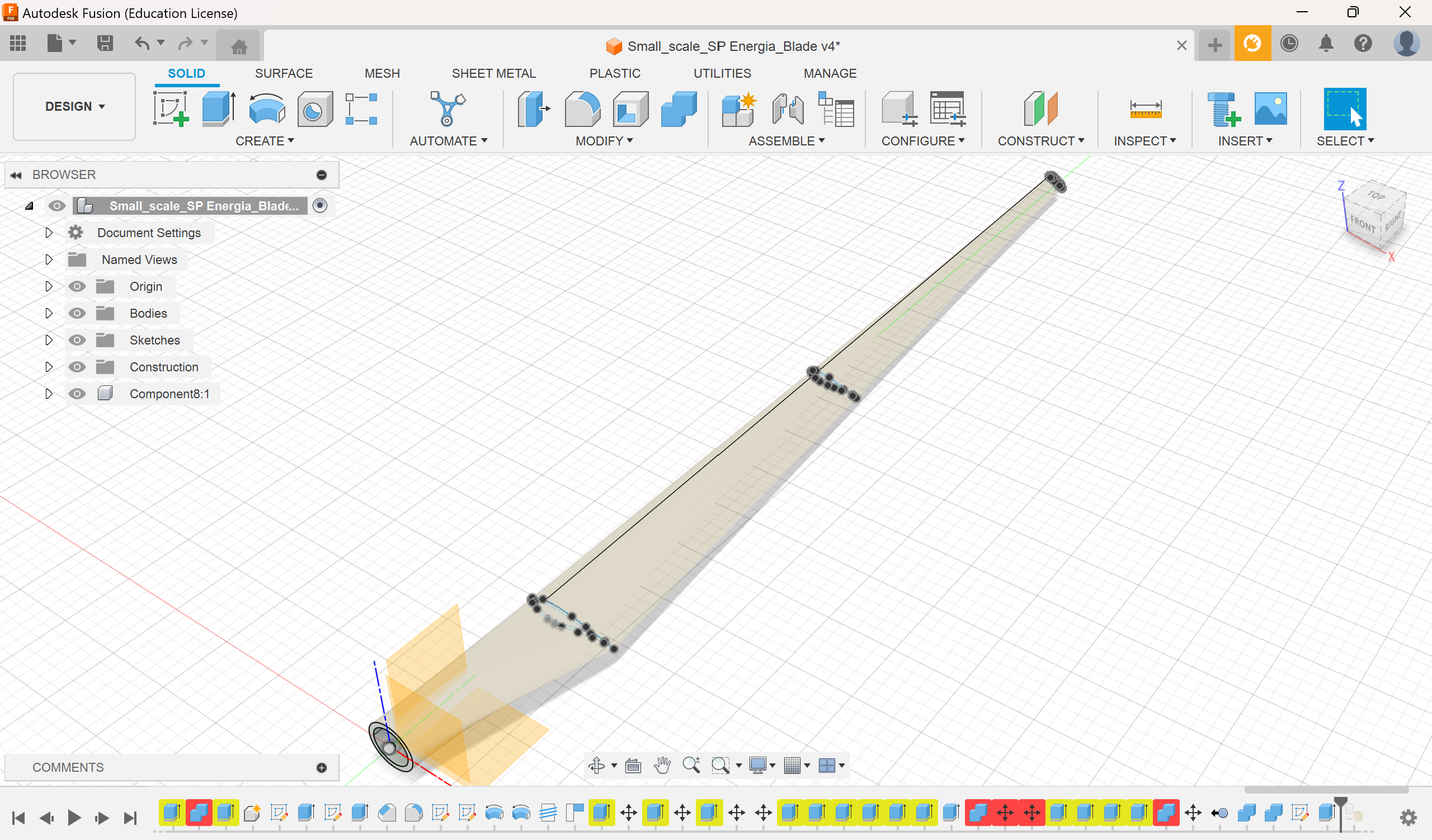
Task: Expand the Sketches folder
Action: coord(49,339)
